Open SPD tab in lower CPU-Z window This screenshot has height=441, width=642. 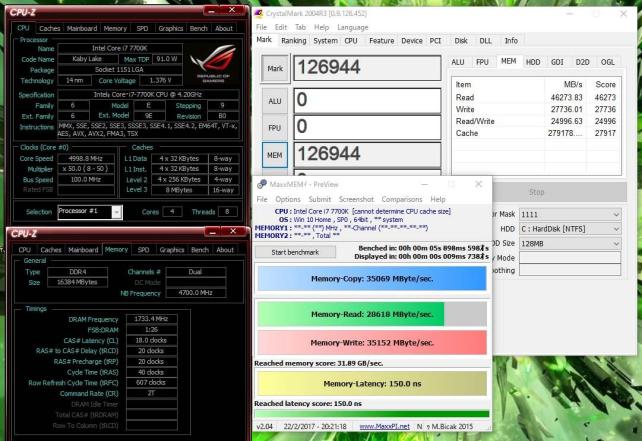coord(143,250)
